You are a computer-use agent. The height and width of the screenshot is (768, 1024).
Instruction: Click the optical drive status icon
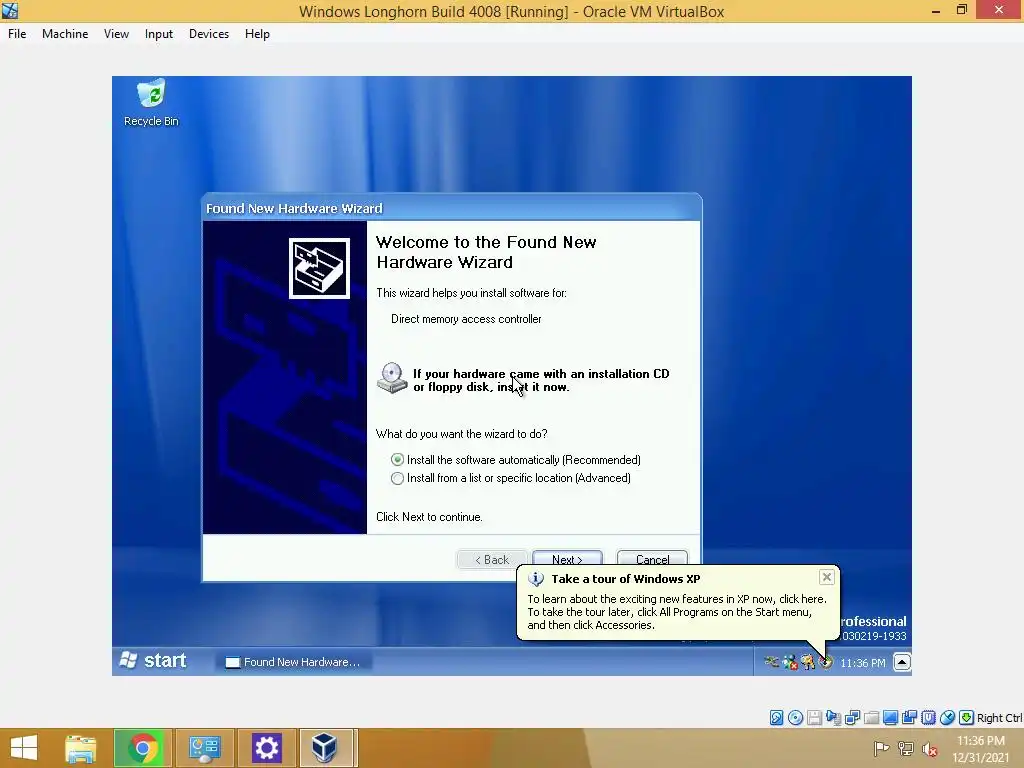click(795, 718)
